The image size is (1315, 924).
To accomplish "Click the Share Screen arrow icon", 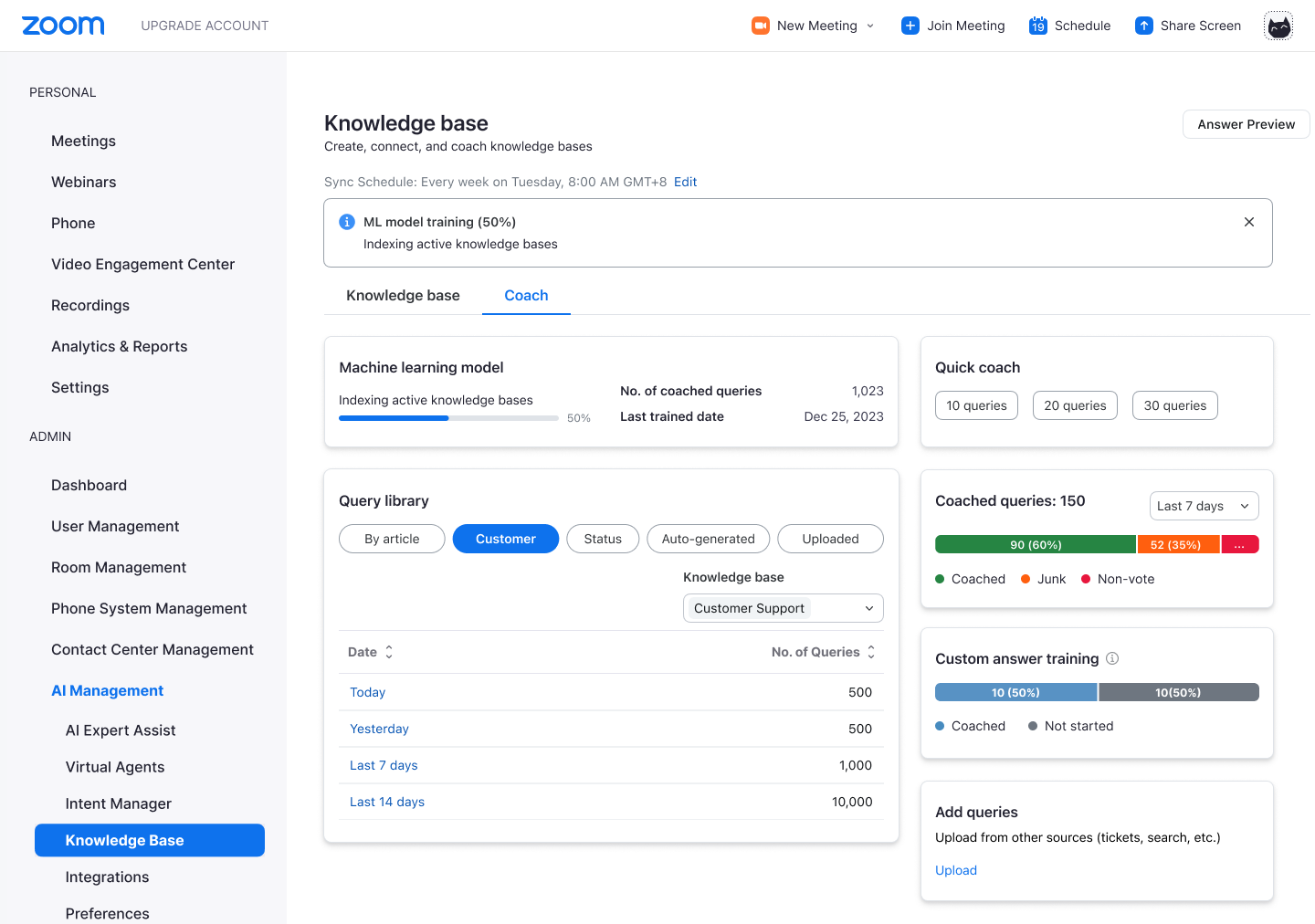I will click(x=1144, y=26).
